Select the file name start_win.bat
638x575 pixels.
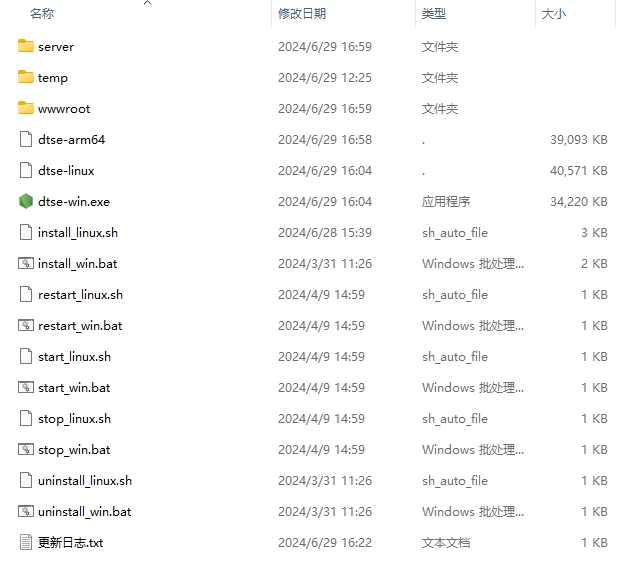[x=74, y=387]
